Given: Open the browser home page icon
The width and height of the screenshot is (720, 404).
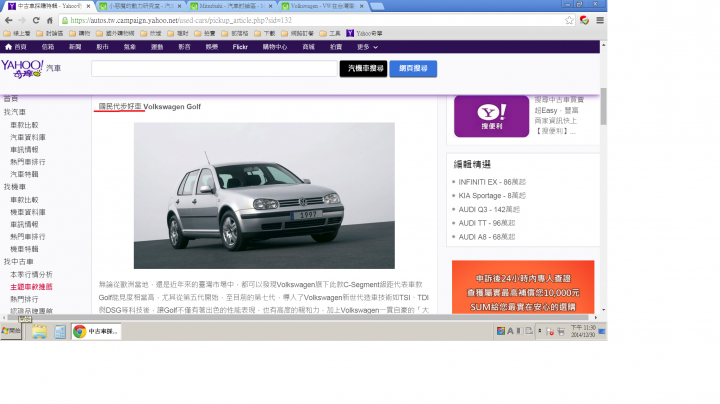Looking at the screenshot, I should (50, 20).
